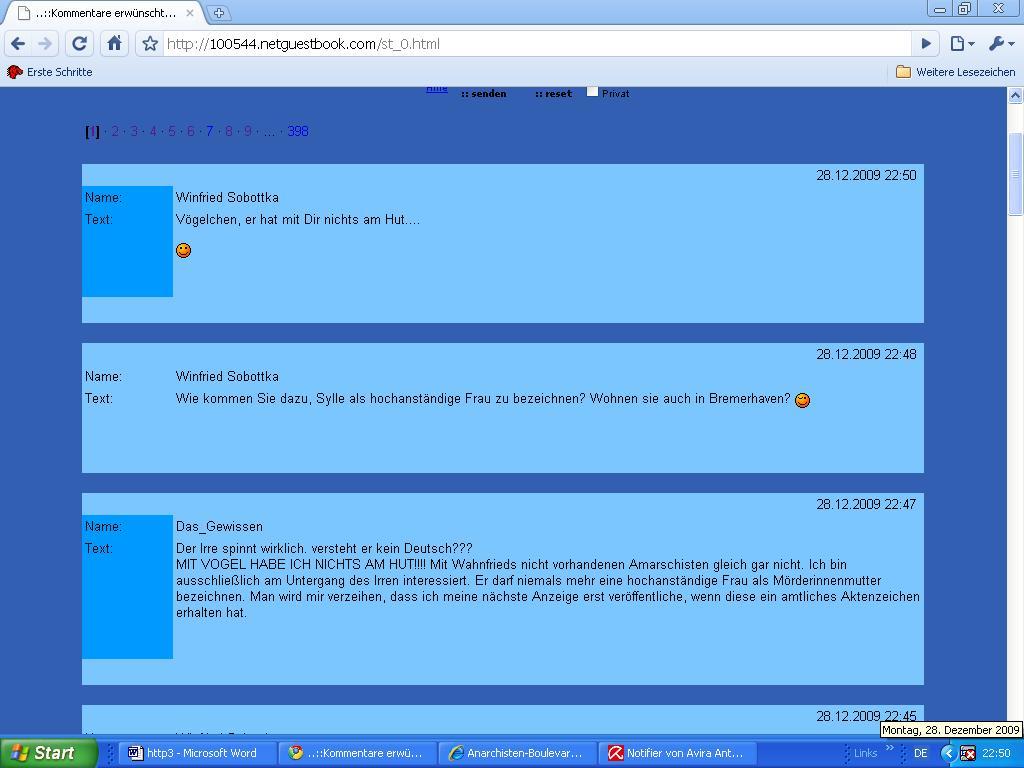Click the scrollbar up arrow
Screen dimensions: 1024x768
1016,95
